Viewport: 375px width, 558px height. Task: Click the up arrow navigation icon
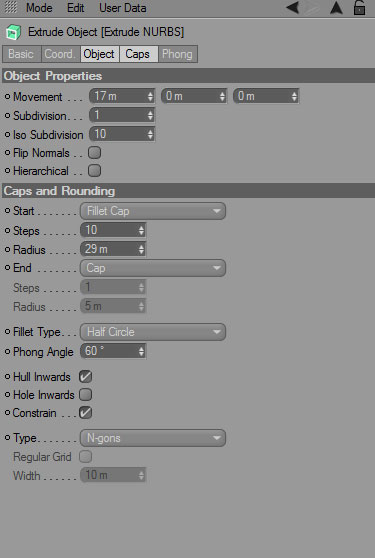pyautogui.click(x=336, y=8)
